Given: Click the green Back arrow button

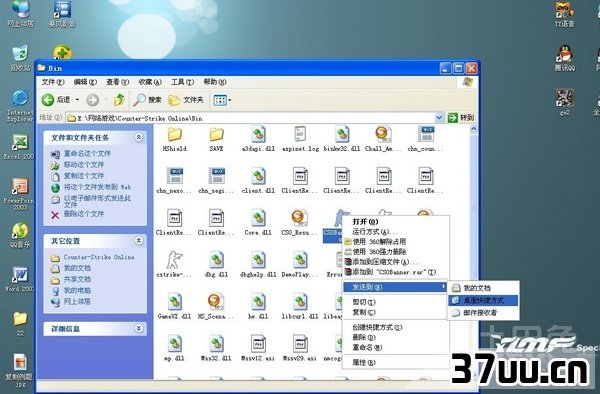Looking at the screenshot, I should pyautogui.click(x=48, y=100).
